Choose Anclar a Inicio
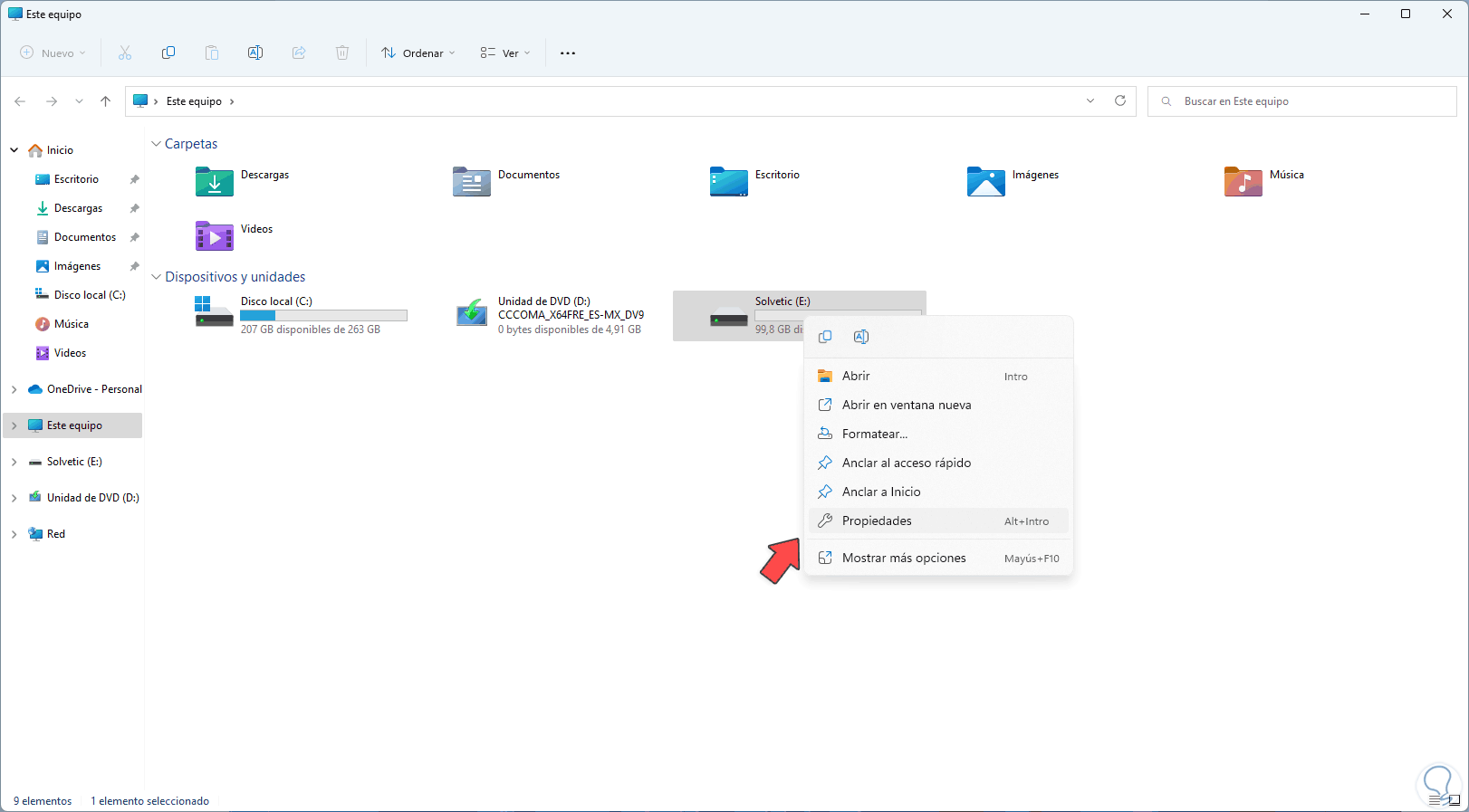The width and height of the screenshot is (1469, 812). [x=938, y=492]
